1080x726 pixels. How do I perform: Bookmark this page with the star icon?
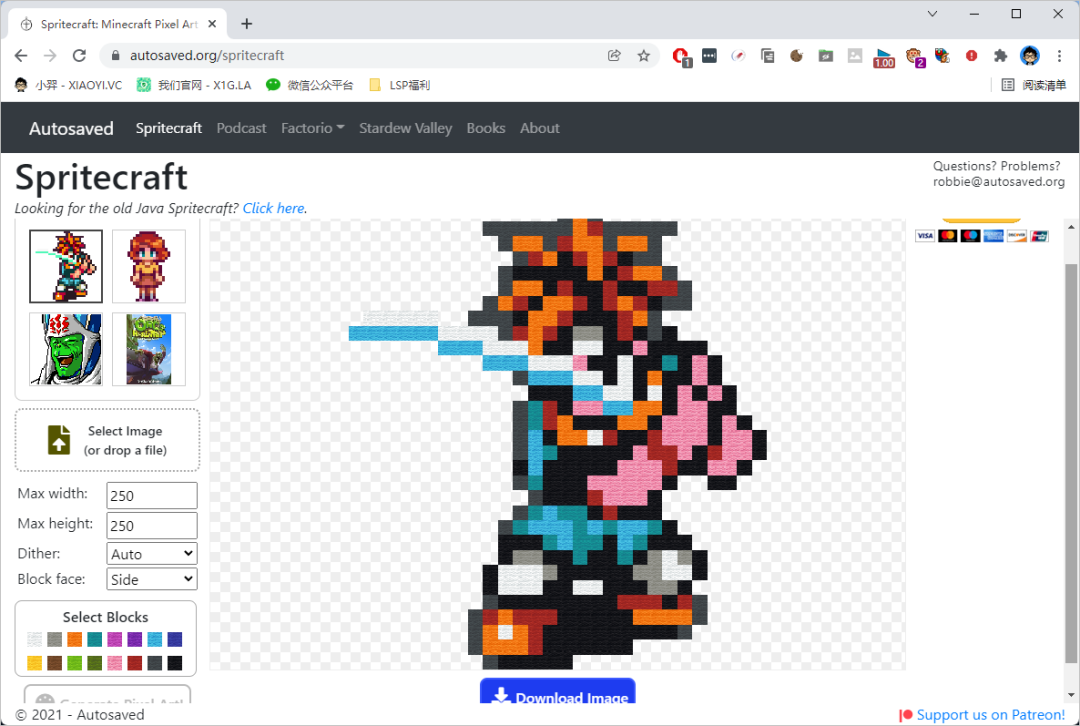644,56
